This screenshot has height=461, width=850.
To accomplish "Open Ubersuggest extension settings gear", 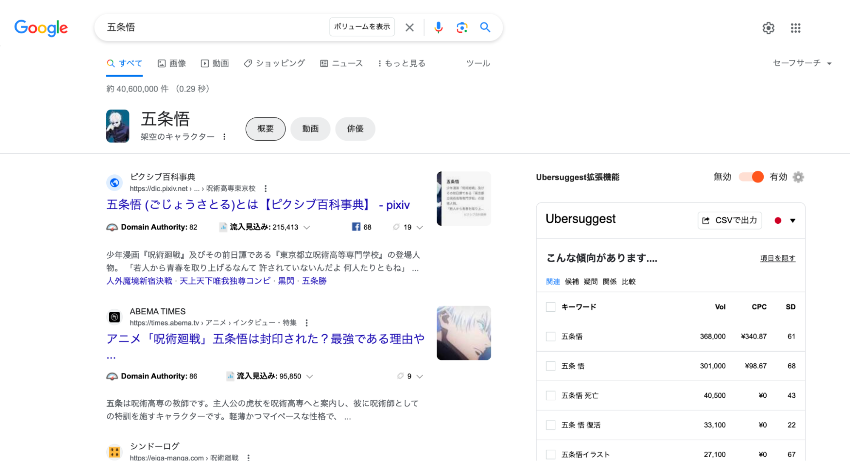I will click(798, 177).
